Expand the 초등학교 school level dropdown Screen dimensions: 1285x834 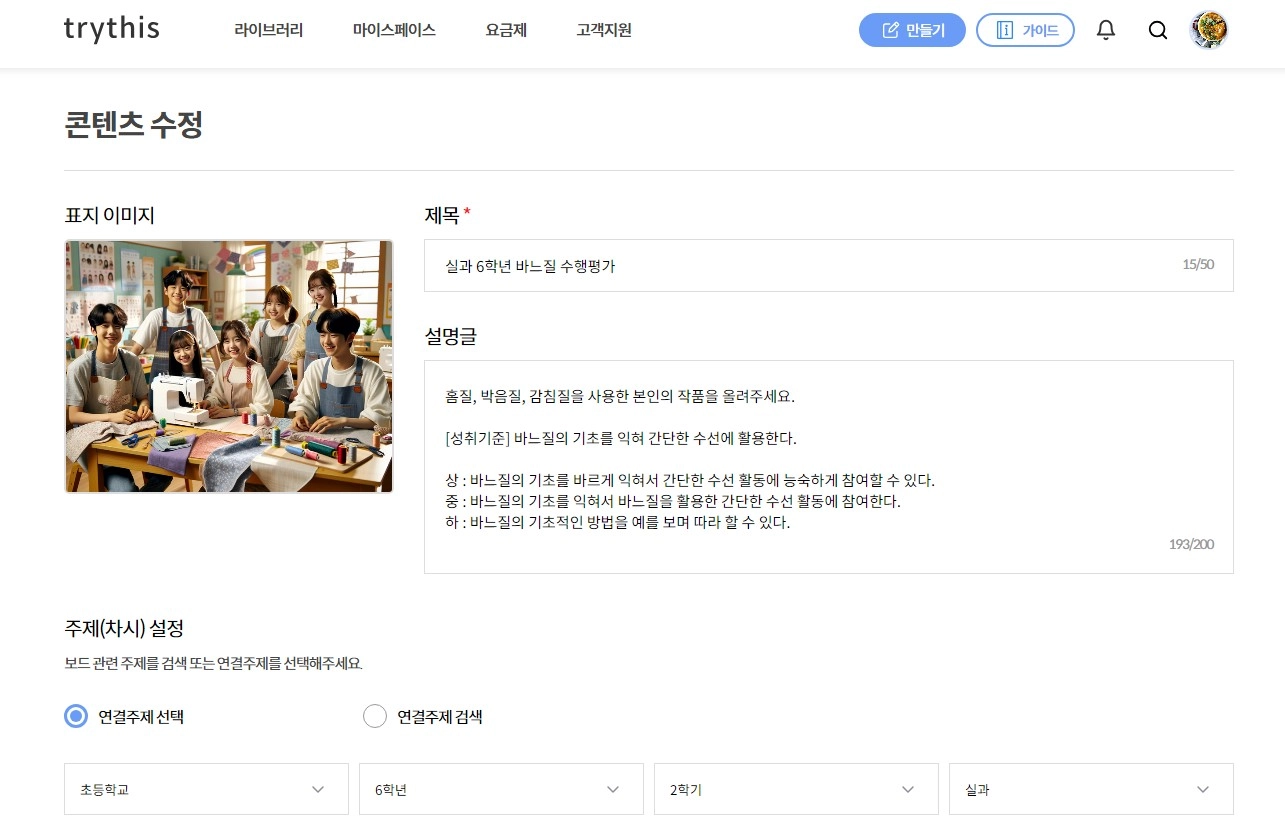coord(206,789)
